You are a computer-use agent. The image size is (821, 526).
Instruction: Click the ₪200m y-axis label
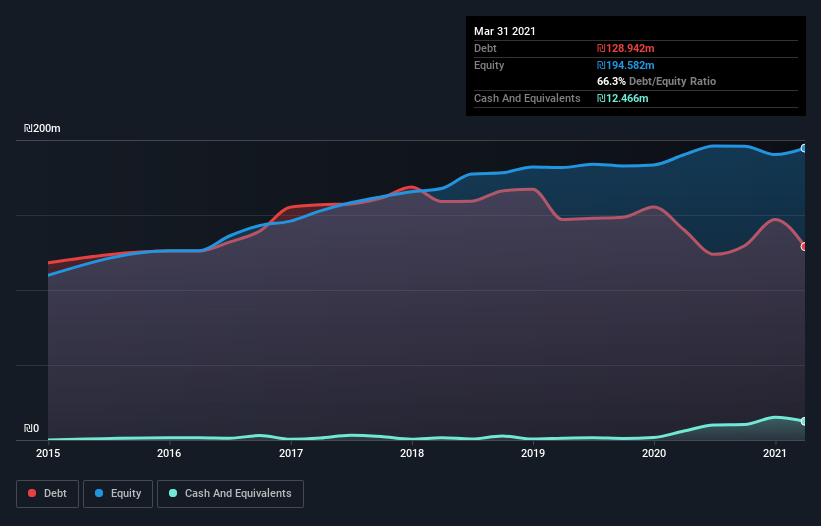pyautogui.click(x=42, y=128)
